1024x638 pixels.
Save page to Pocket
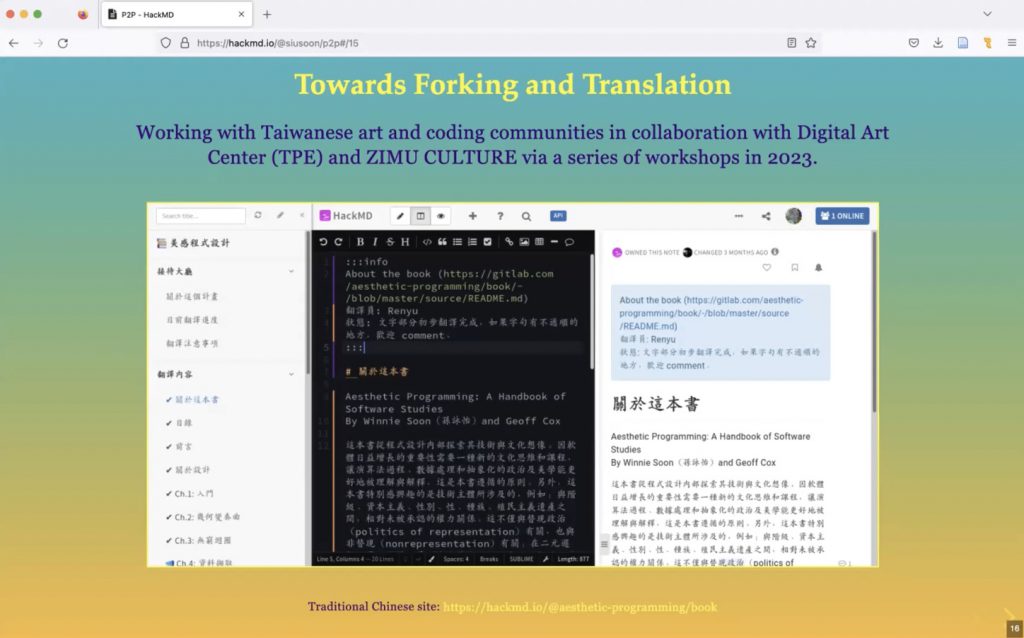[914, 43]
